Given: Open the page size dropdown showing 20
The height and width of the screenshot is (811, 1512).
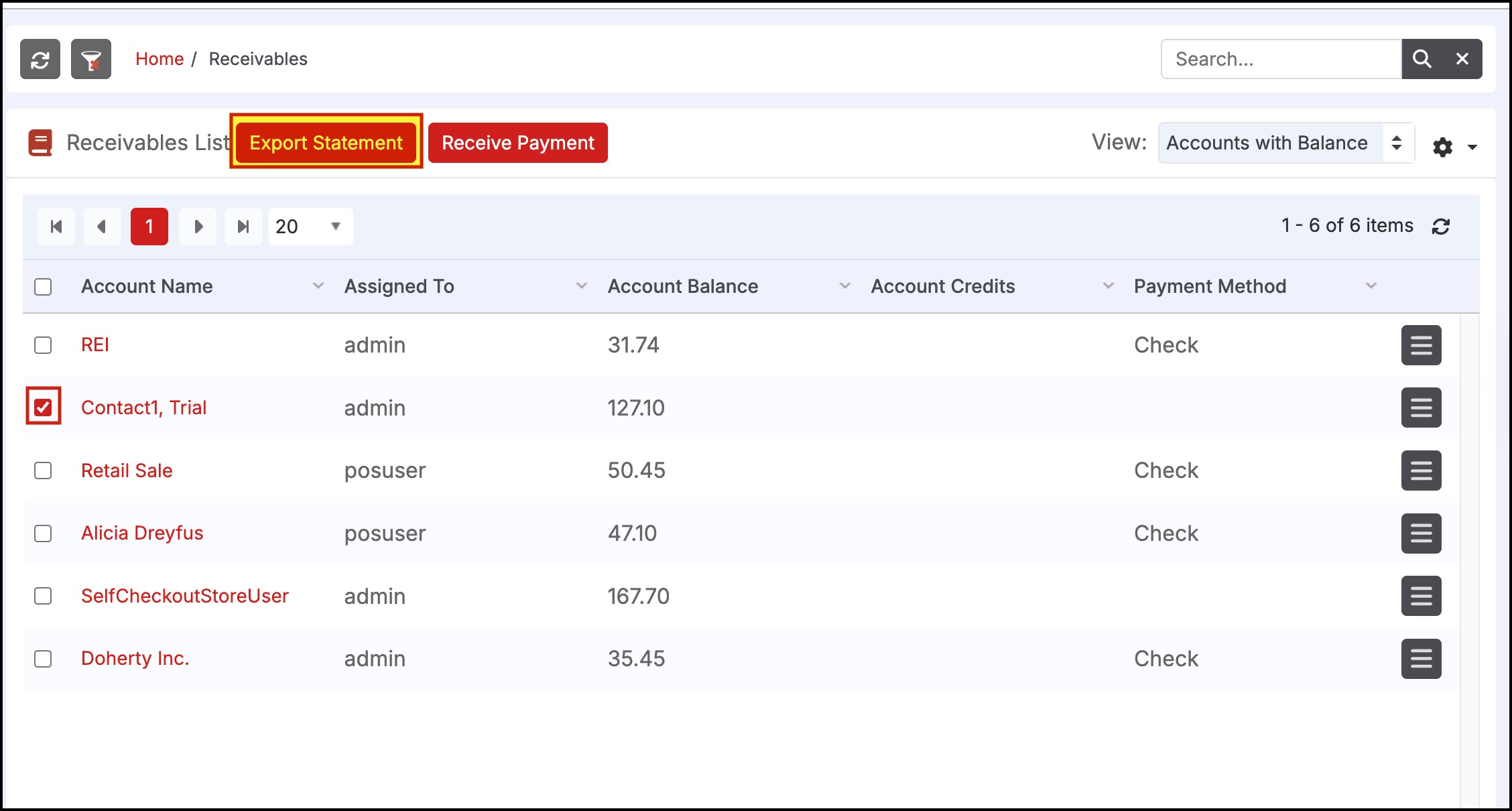Looking at the screenshot, I should pyautogui.click(x=310, y=227).
